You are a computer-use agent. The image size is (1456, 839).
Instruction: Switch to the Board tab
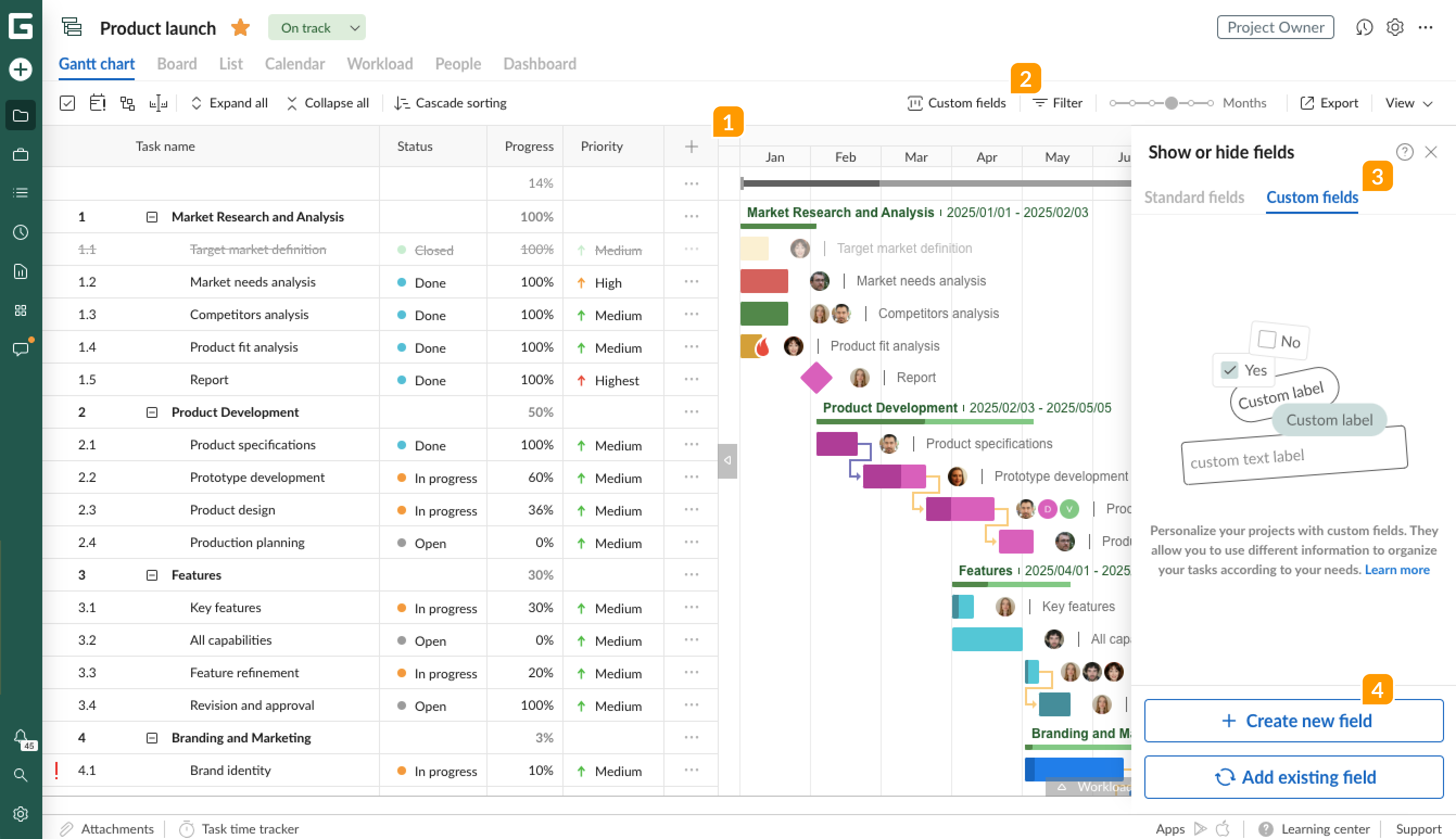pos(177,63)
